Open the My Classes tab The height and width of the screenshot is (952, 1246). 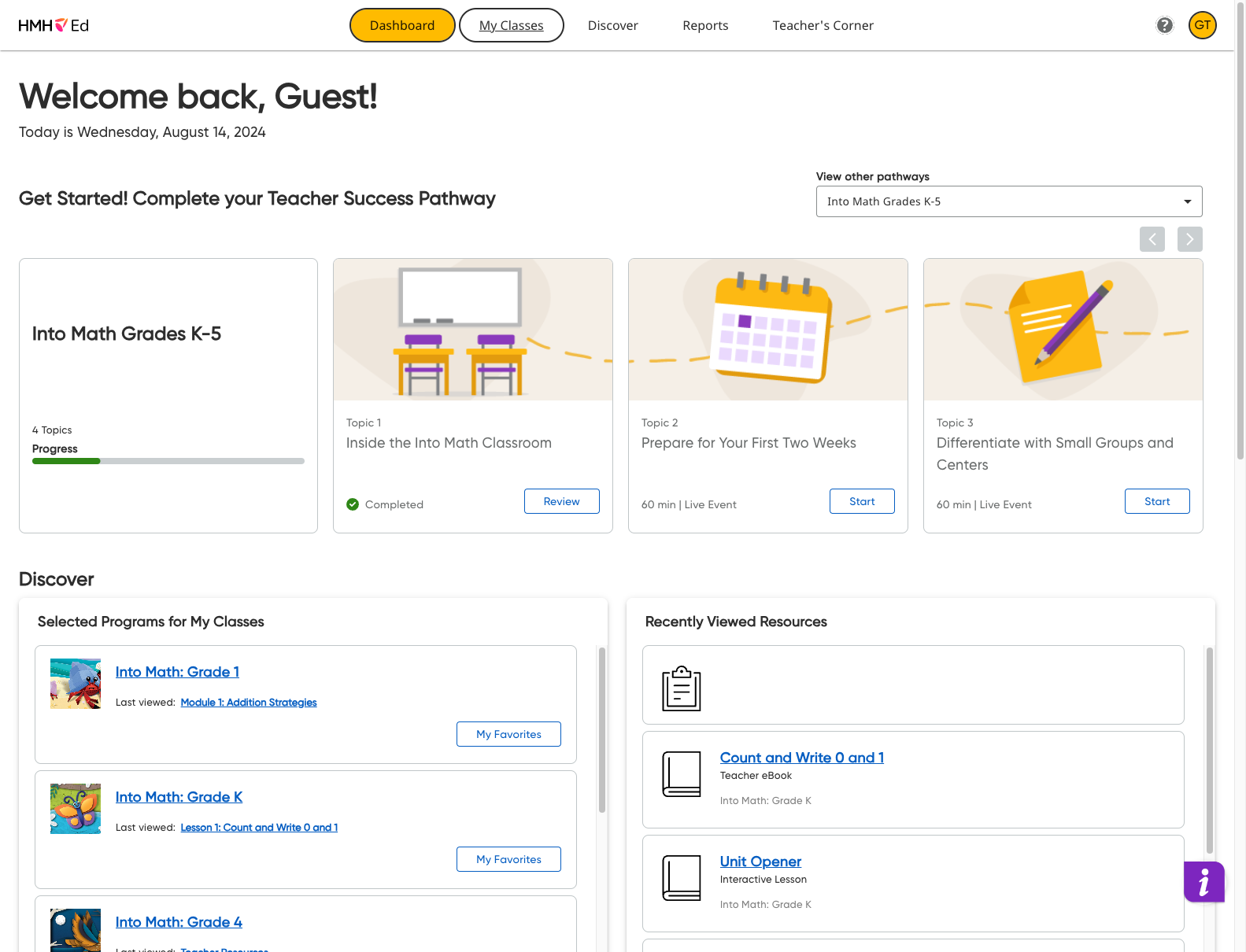[x=512, y=25]
